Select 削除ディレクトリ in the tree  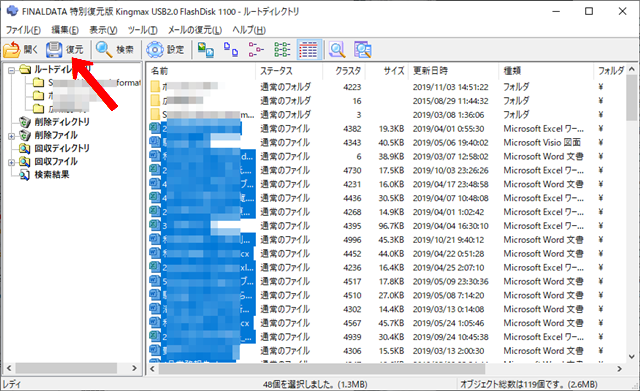pos(62,122)
